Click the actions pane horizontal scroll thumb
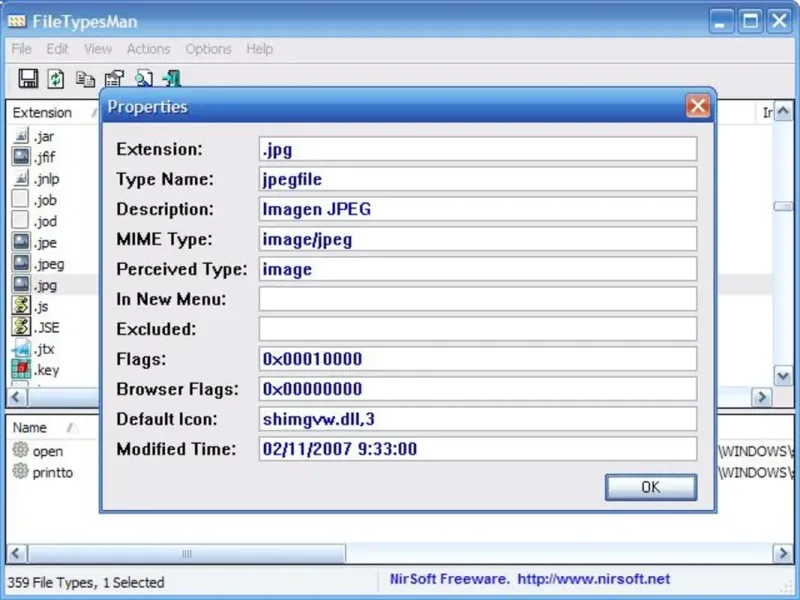The width and height of the screenshot is (800, 600). [187, 553]
